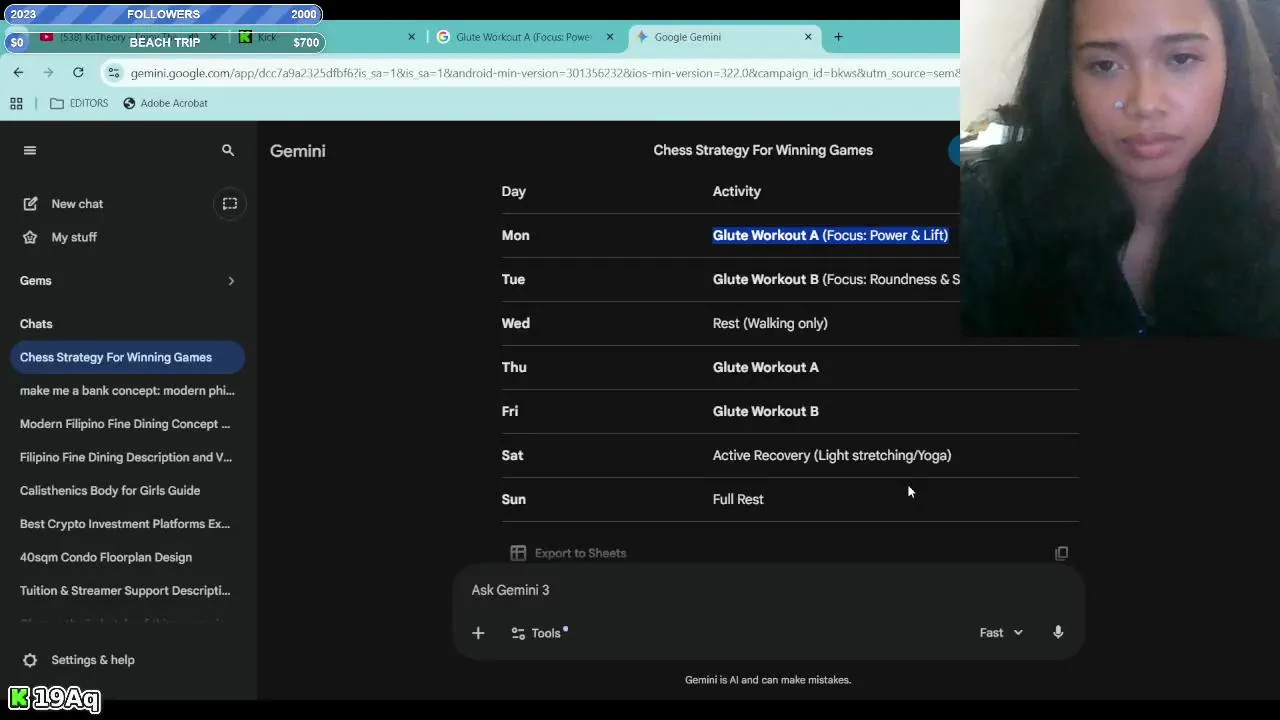The height and width of the screenshot is (720, 1280).
Task: Click the Gemini logo text
Action: (x=298, y=151)
